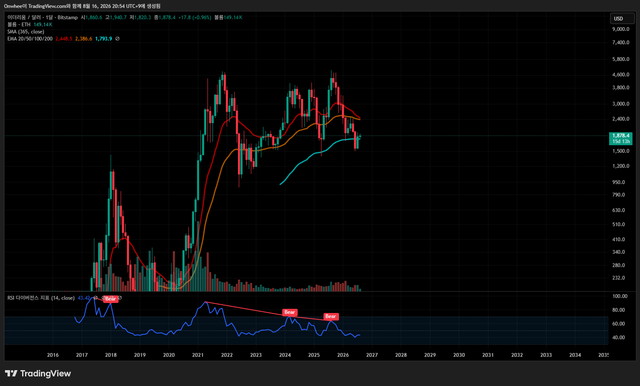
Task: Click the snapshot header text with date and UTC+9
Action: tap(82, 6)
